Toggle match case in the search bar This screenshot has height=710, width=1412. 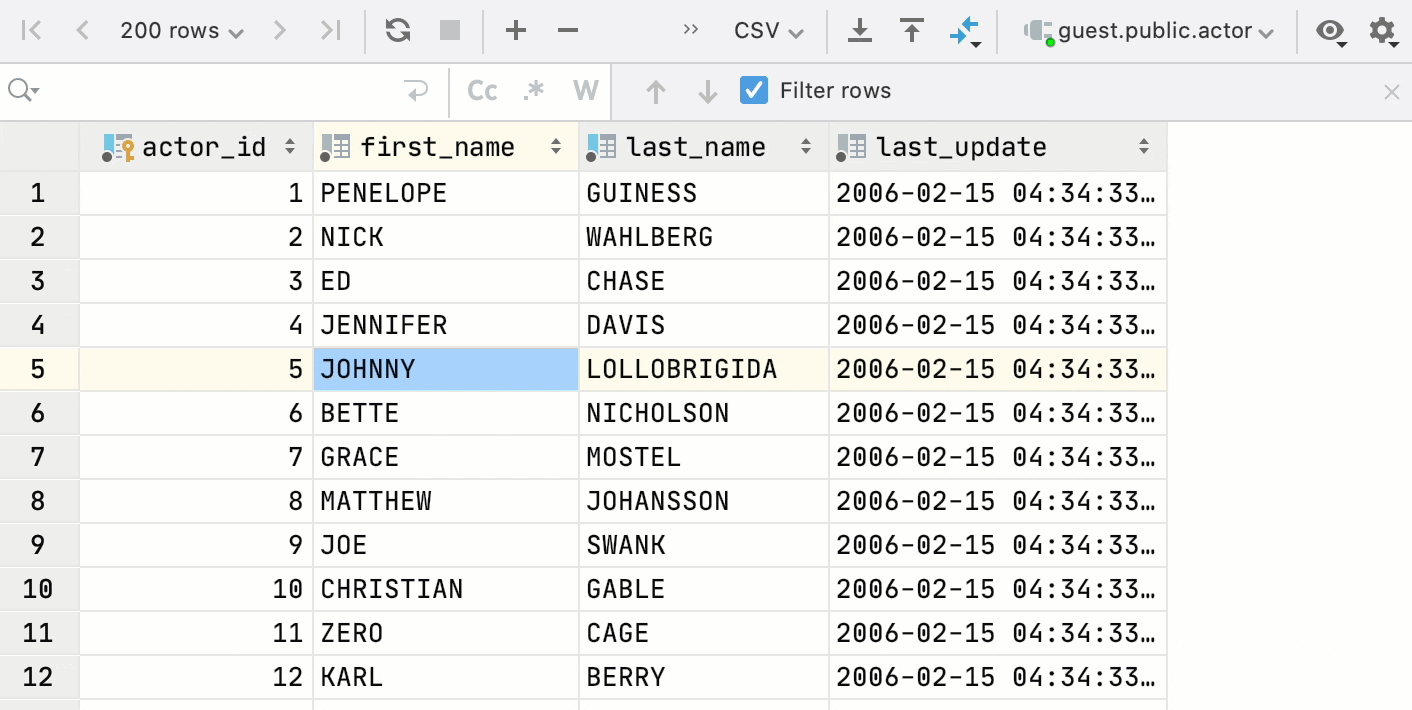(x=481, y=90)
